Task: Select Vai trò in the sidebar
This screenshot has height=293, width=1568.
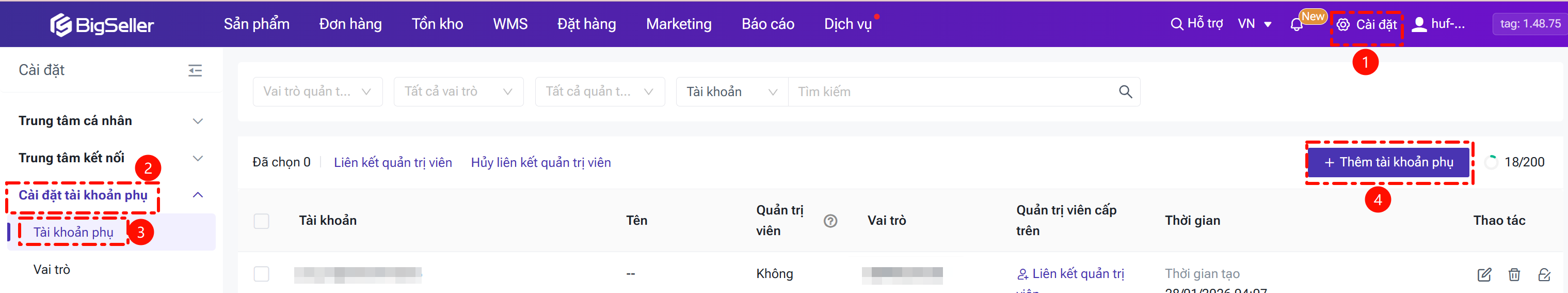Action: click(52, 269)
